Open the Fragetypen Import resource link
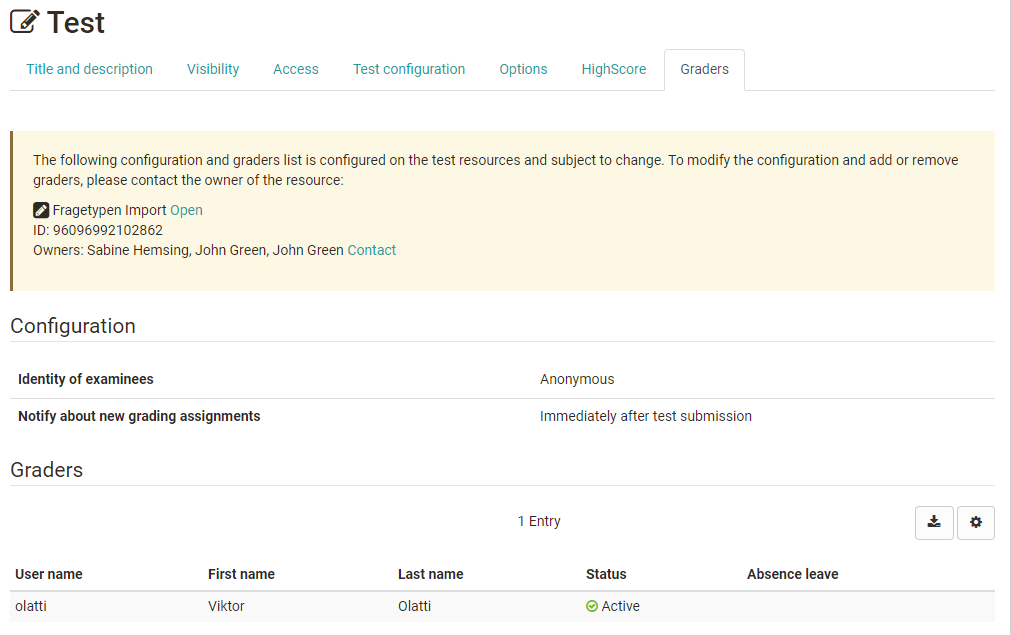 pos(186,210)
